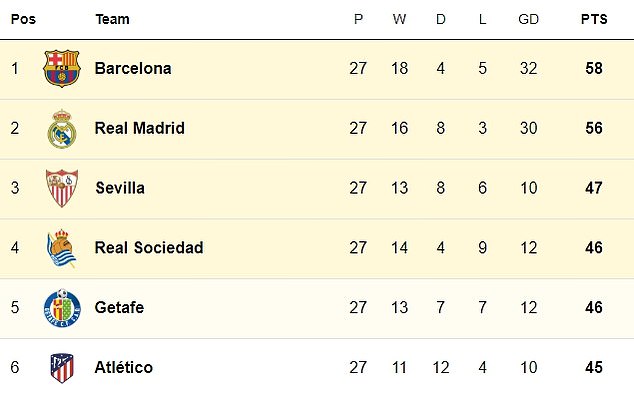Click Barcelona's 58 points value

pos(594,68)
